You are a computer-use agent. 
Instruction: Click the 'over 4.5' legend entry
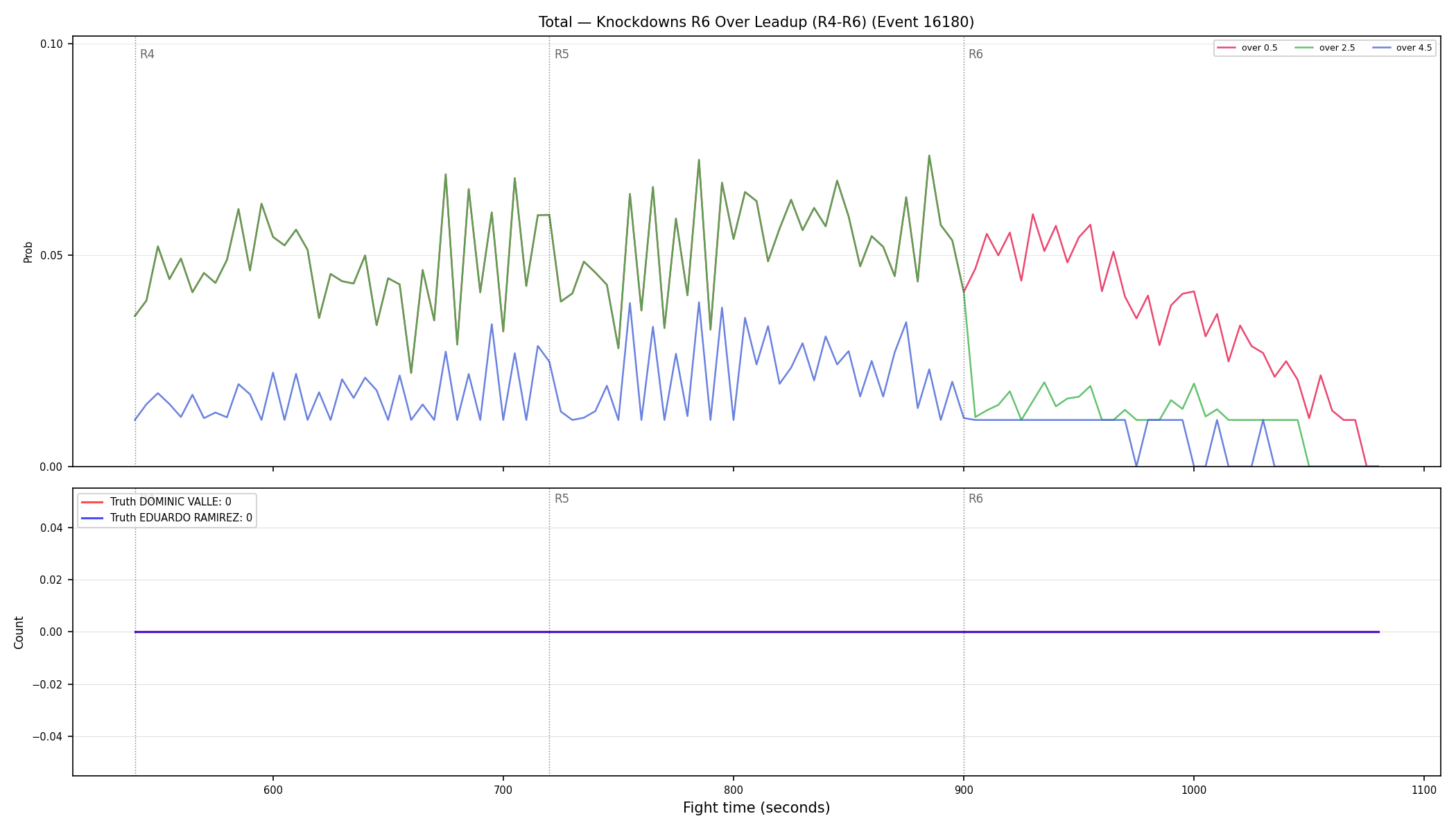(1402, 48)
